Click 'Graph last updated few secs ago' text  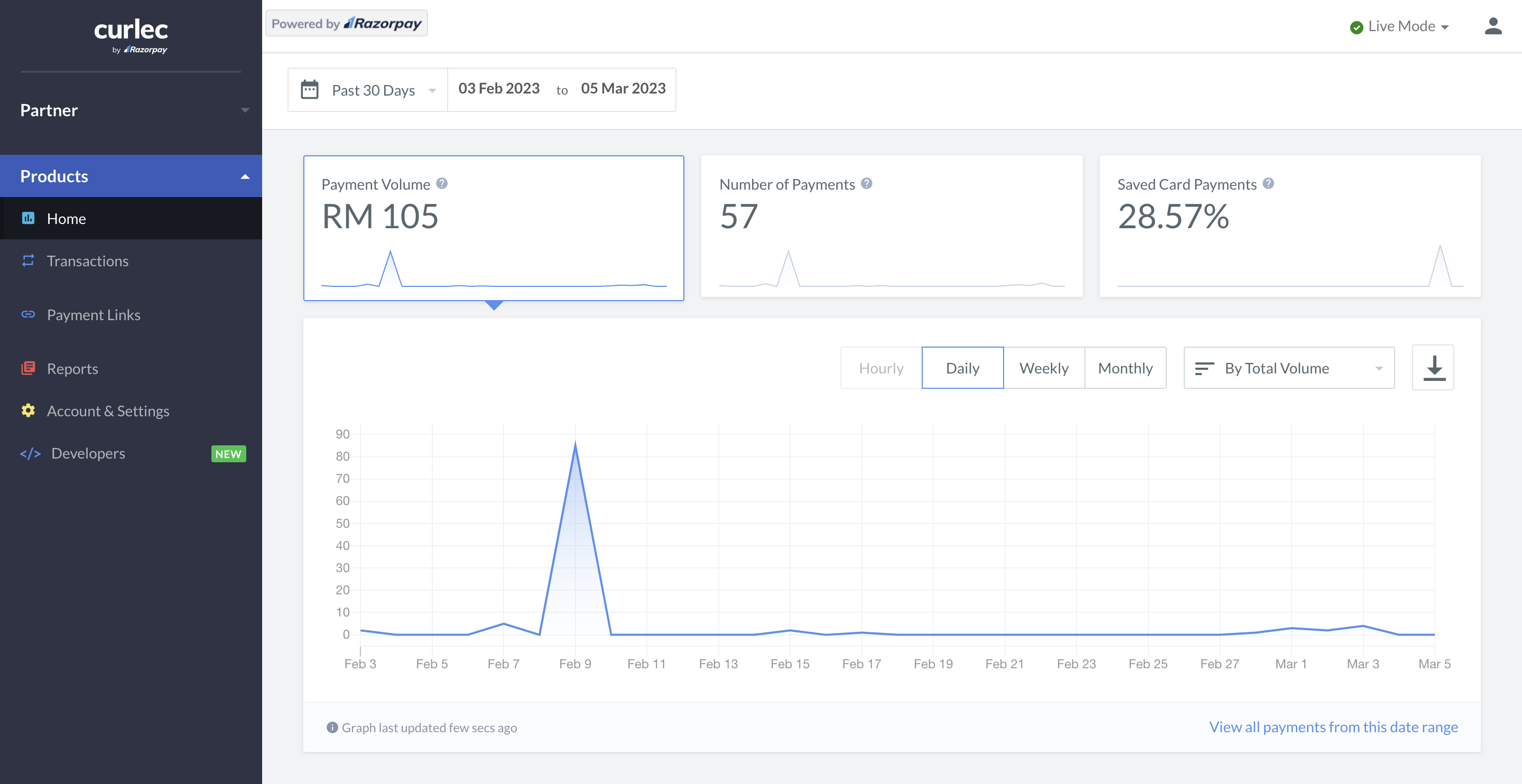(429, 727)
